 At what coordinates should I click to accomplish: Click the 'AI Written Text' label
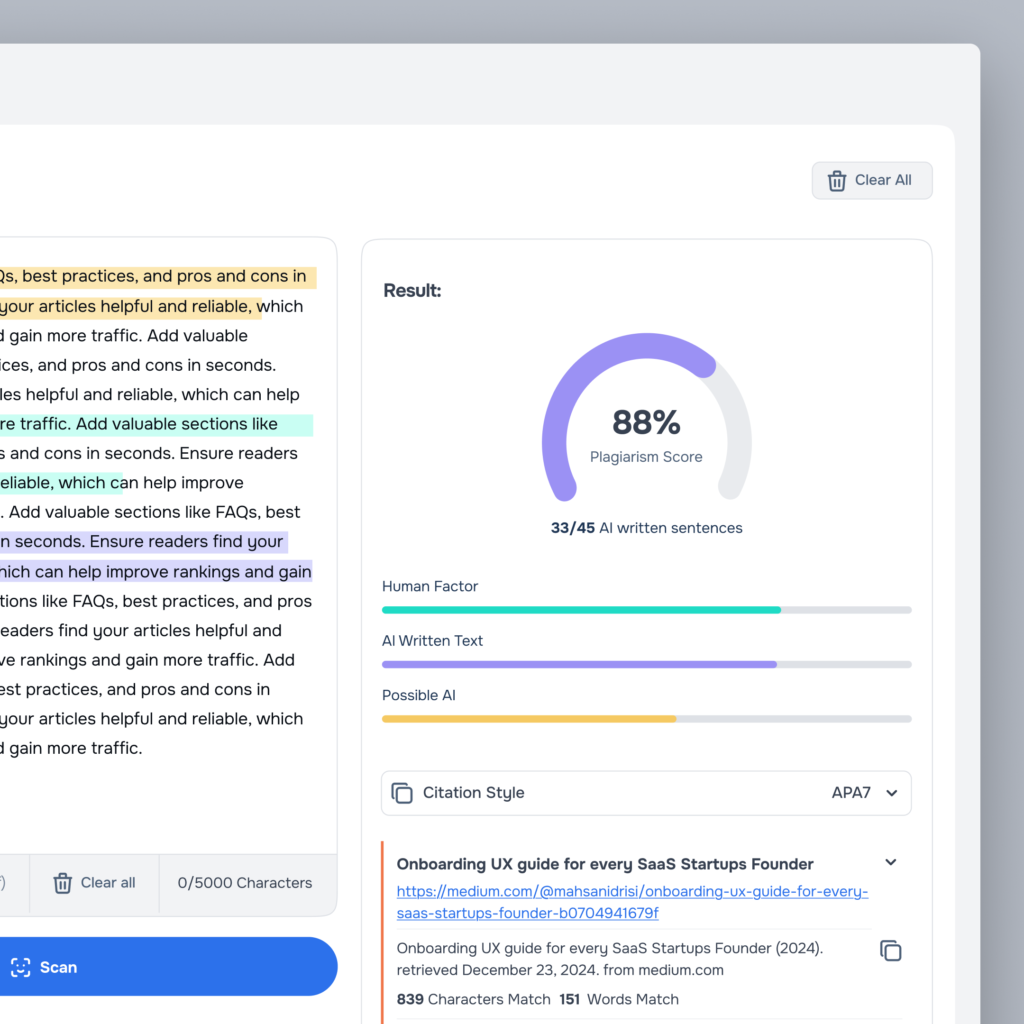click(x=432, y=641)
